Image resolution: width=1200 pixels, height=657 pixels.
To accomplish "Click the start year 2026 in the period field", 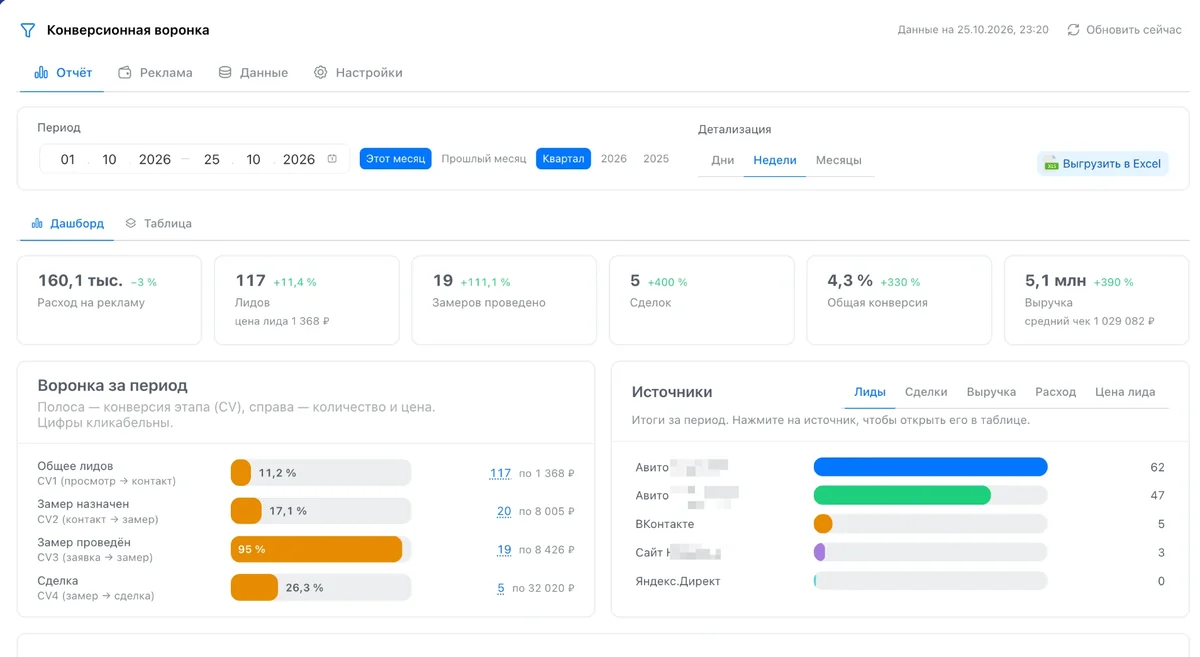I will pos(155,159).
